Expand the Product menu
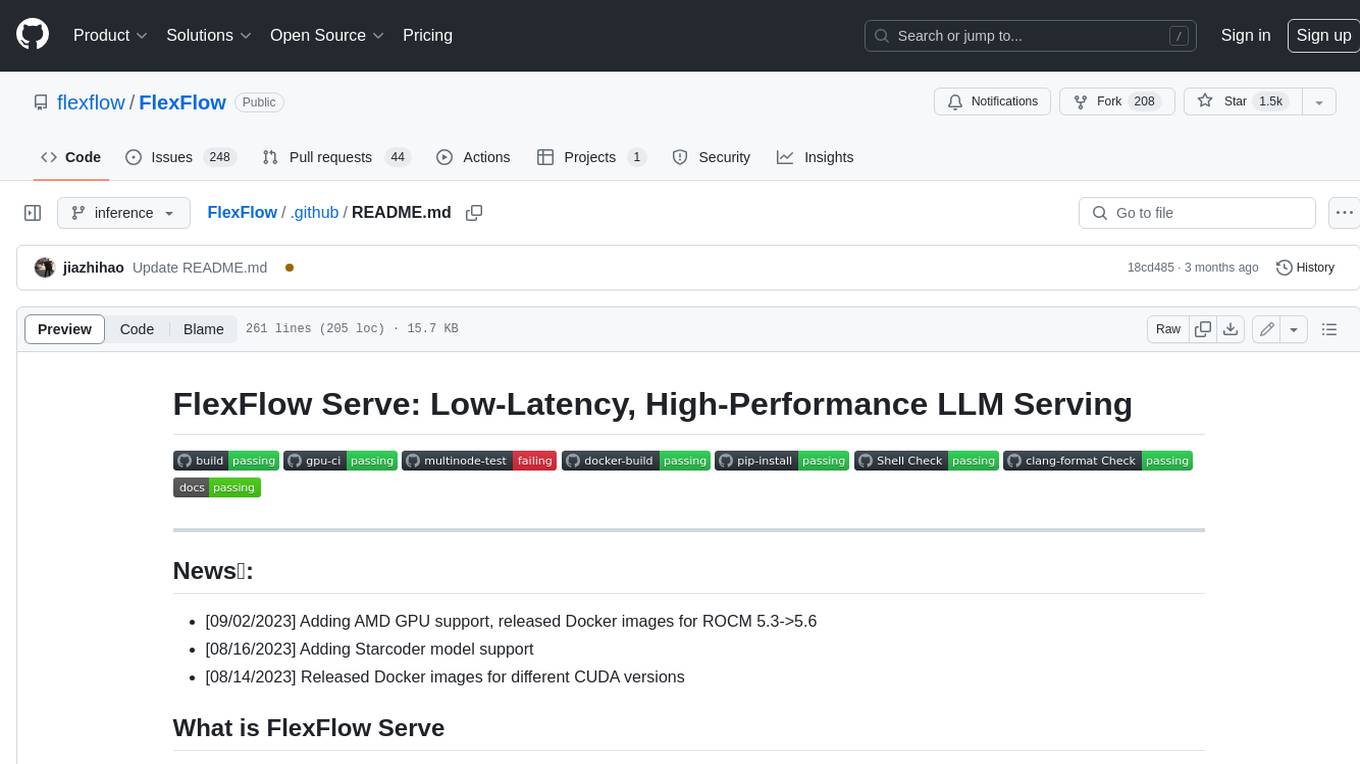Viewport: 1360px width, 764px height. pos(110,35)
